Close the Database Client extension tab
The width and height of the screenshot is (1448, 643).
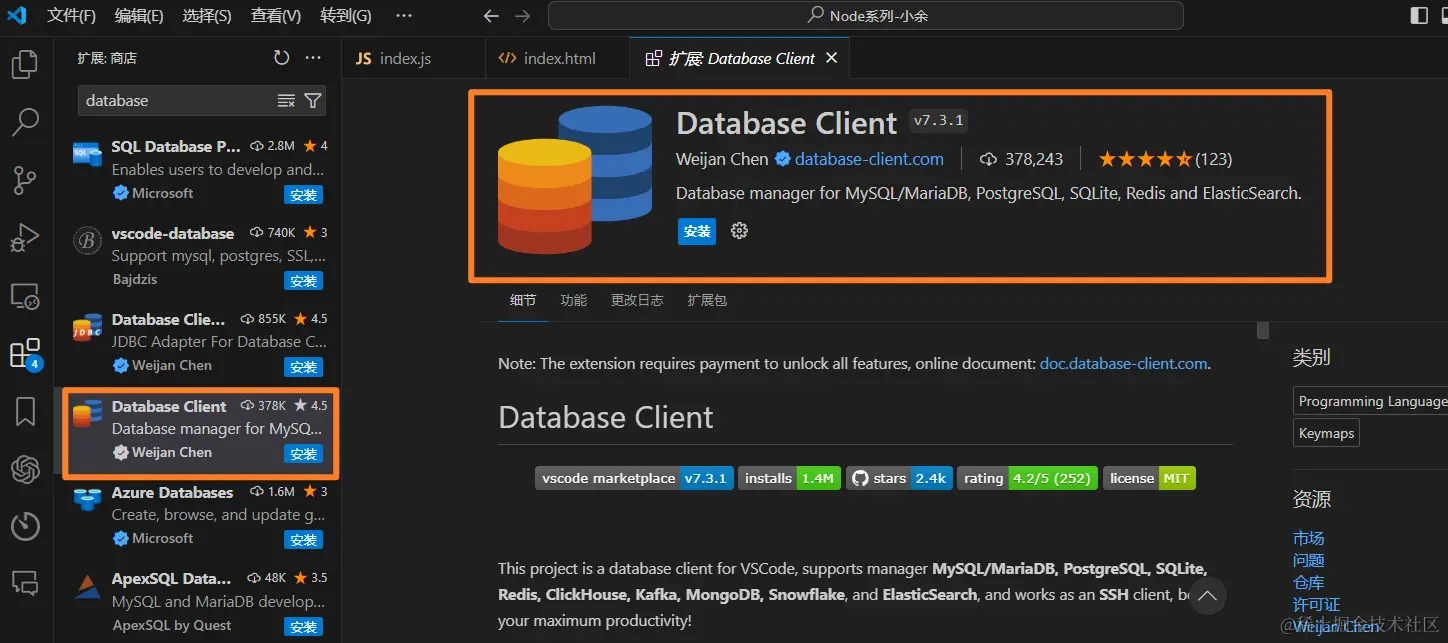[x=831, y=58]
